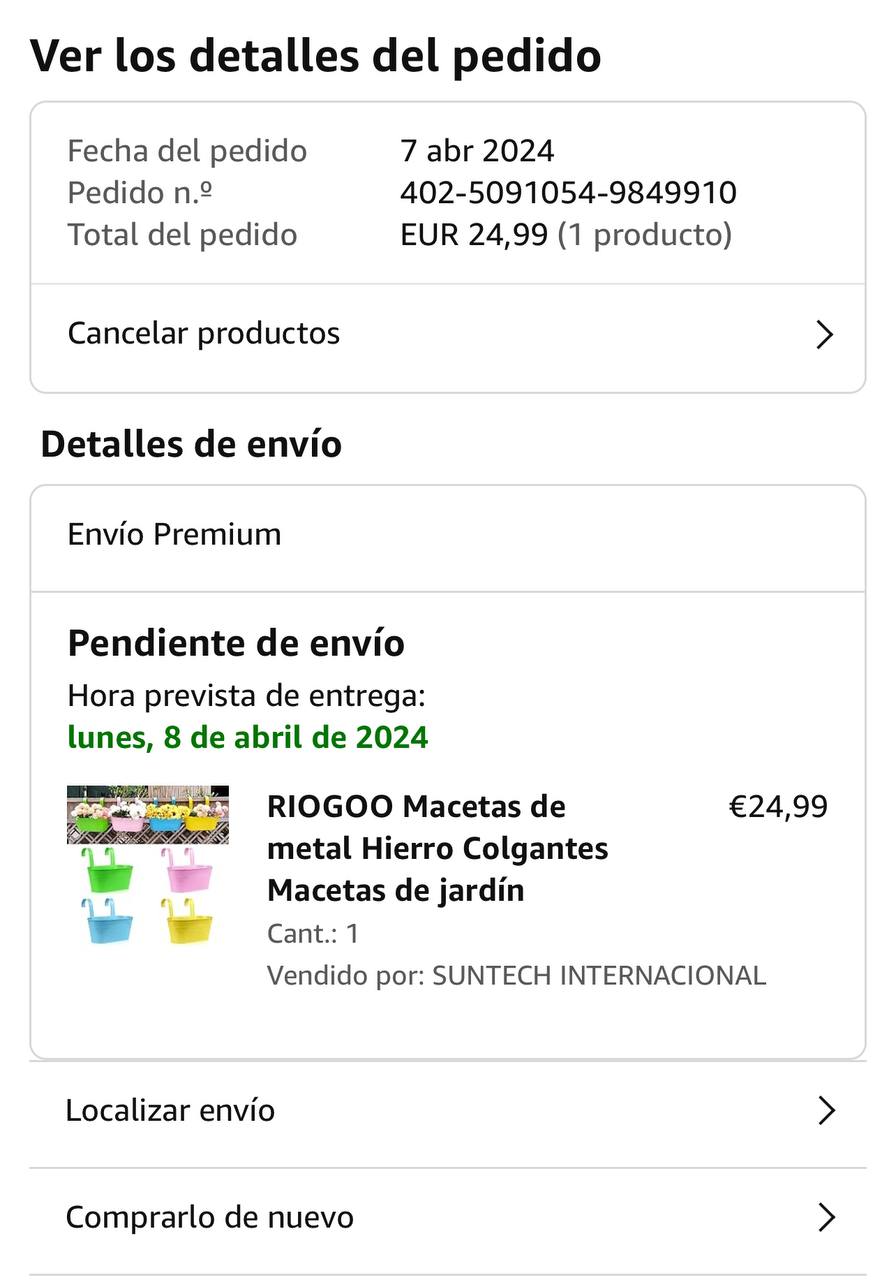Select the blue hanging pot image
Image resolution: width=896 pixels, height=1280 pixels.
(x=105, y=920)
